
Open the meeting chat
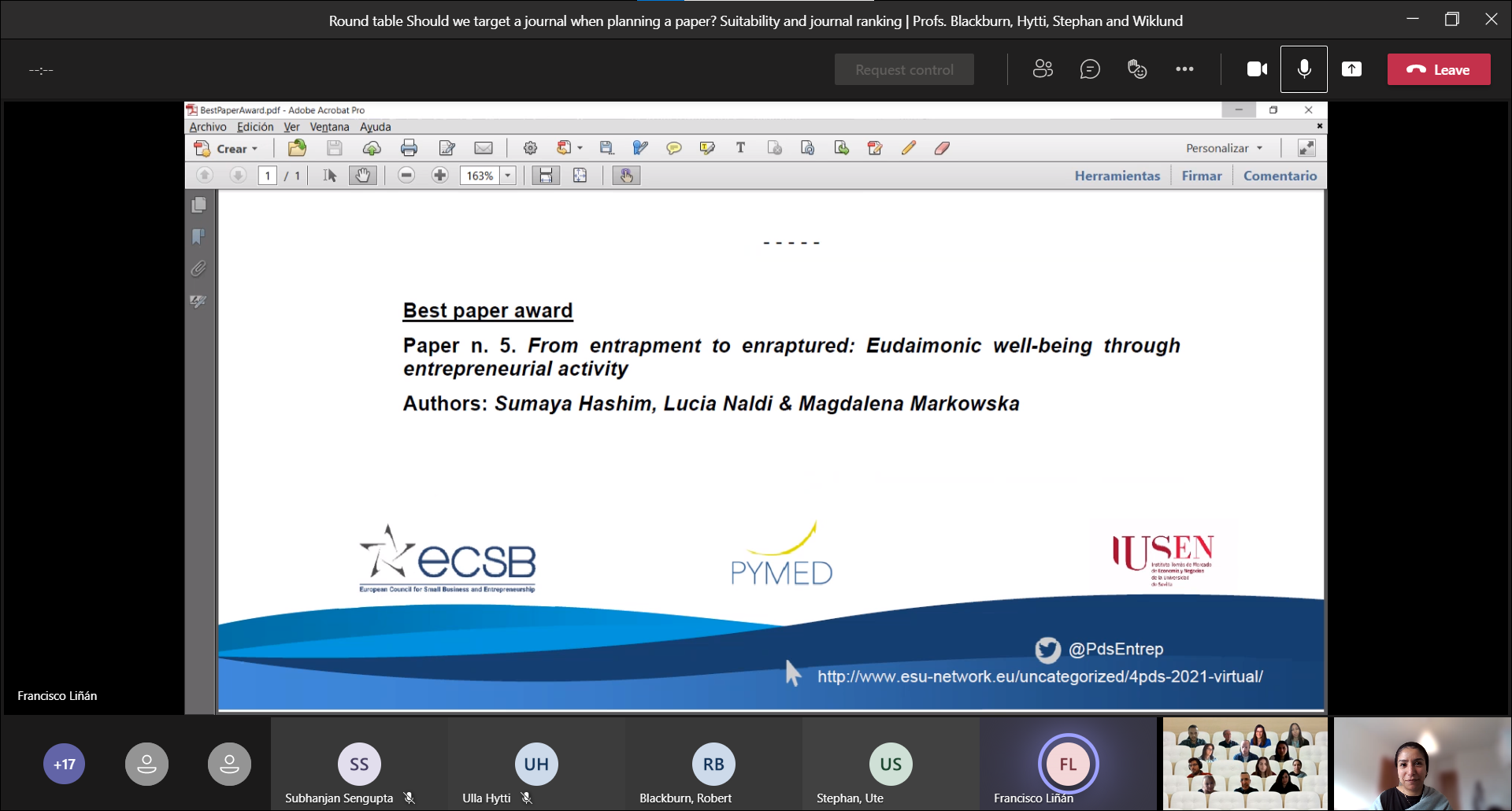click(1090, 69)
